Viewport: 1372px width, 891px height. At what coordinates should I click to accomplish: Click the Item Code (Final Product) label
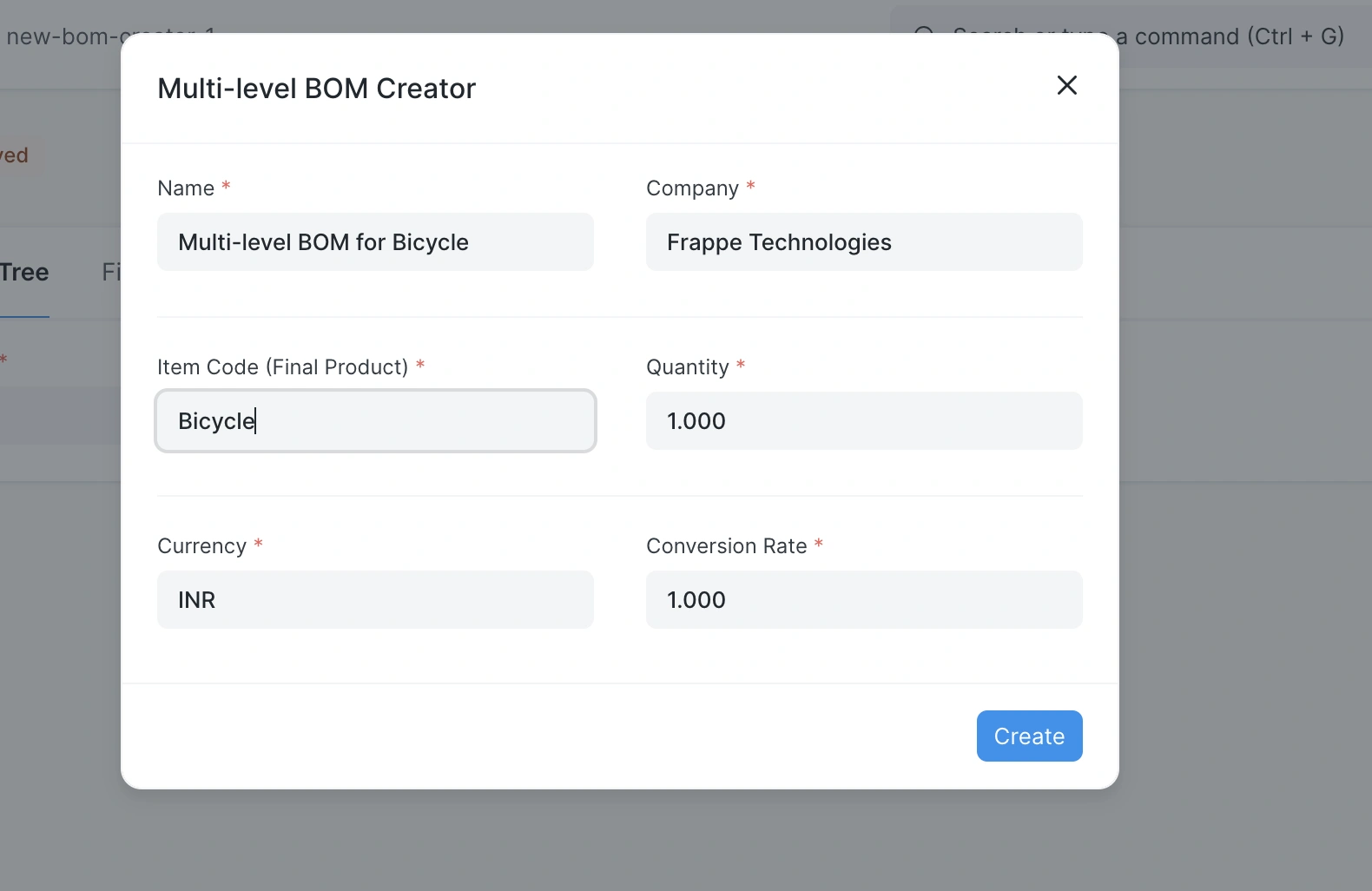[x=282, y=367]
